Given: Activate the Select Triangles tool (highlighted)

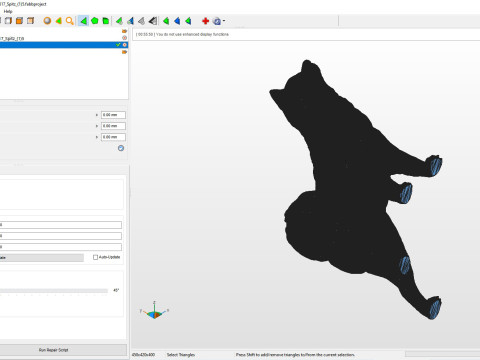Looking at the screenshot, I should point(83,21).
